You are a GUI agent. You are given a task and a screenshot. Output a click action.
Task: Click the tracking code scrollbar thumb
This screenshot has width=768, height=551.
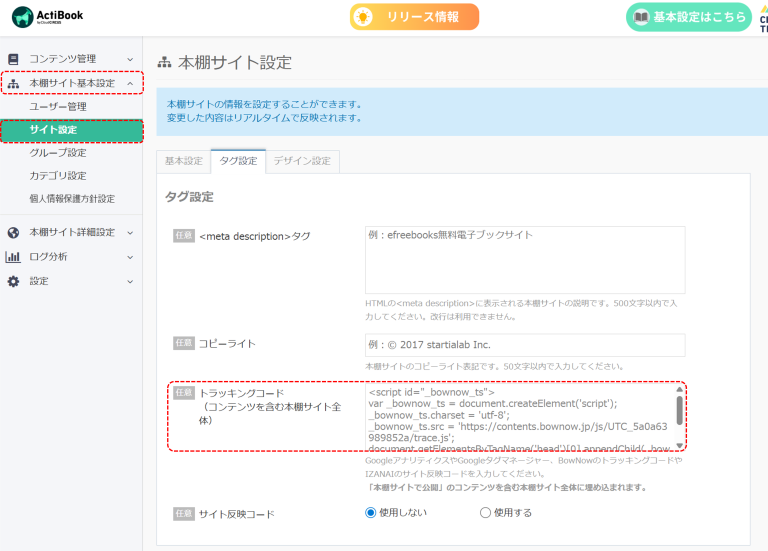tap(679, 410)
